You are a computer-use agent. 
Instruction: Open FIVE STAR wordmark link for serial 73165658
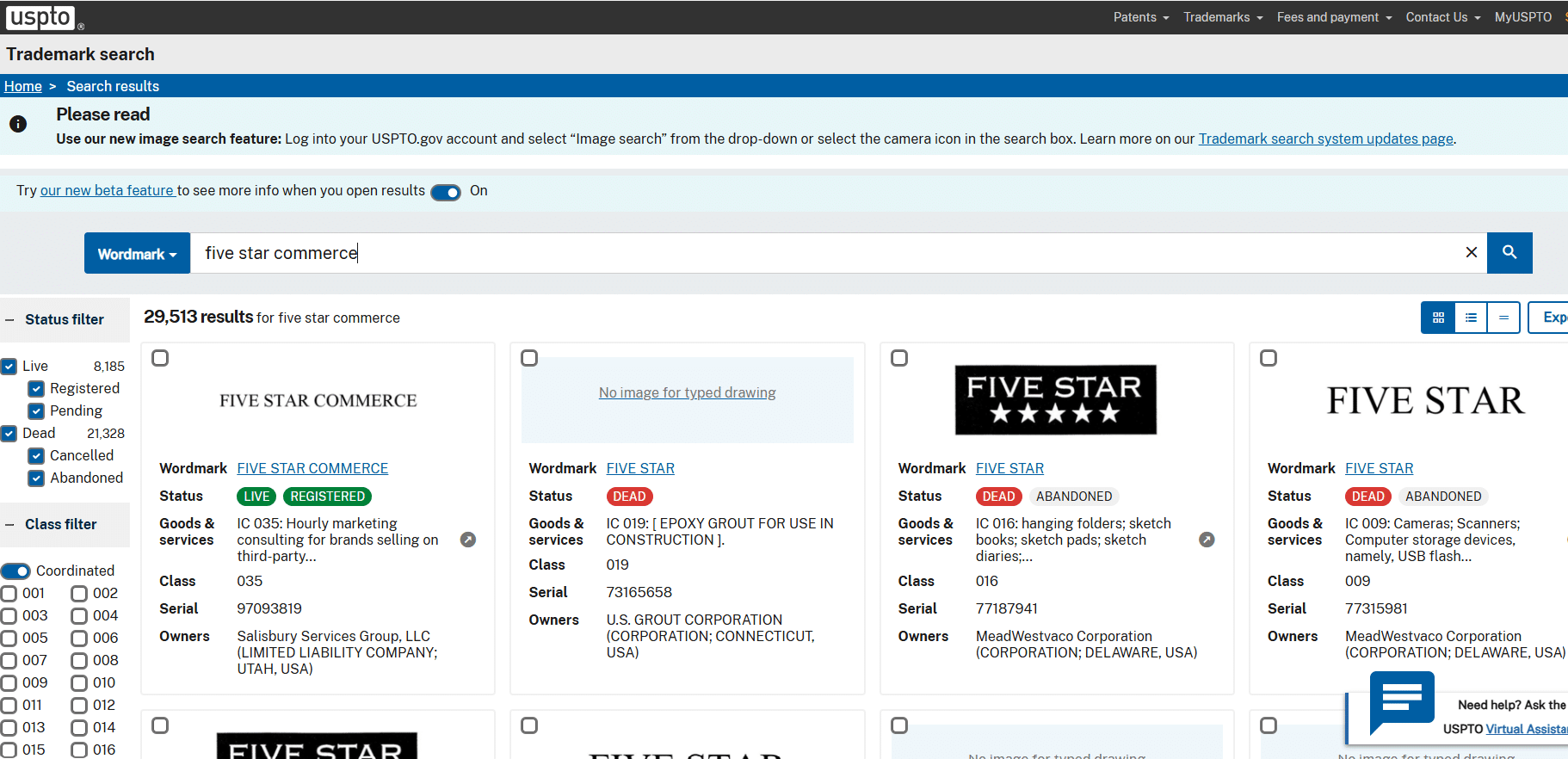pyautogui.click(x=640, y=468)
